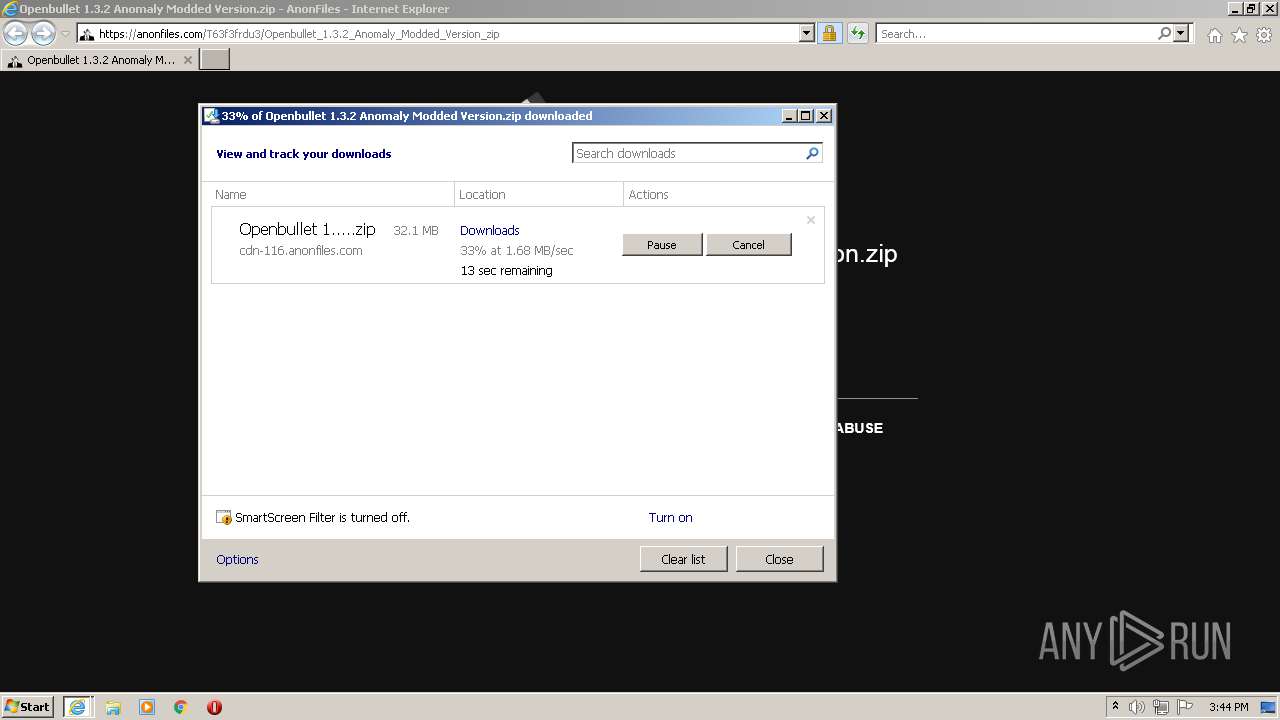
Task: Open the recent pages dropdown arrow
Action: pos(65,34)
